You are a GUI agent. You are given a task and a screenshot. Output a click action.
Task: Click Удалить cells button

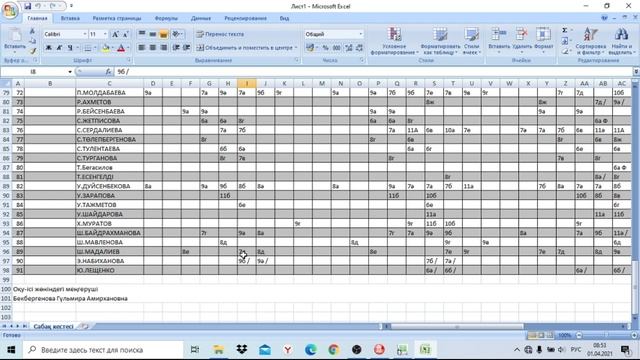[x=522, y=40]
